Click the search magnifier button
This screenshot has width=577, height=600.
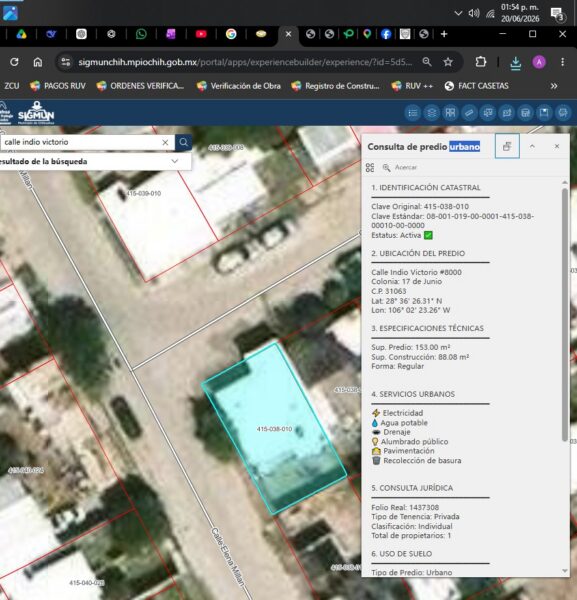point(184,142)
